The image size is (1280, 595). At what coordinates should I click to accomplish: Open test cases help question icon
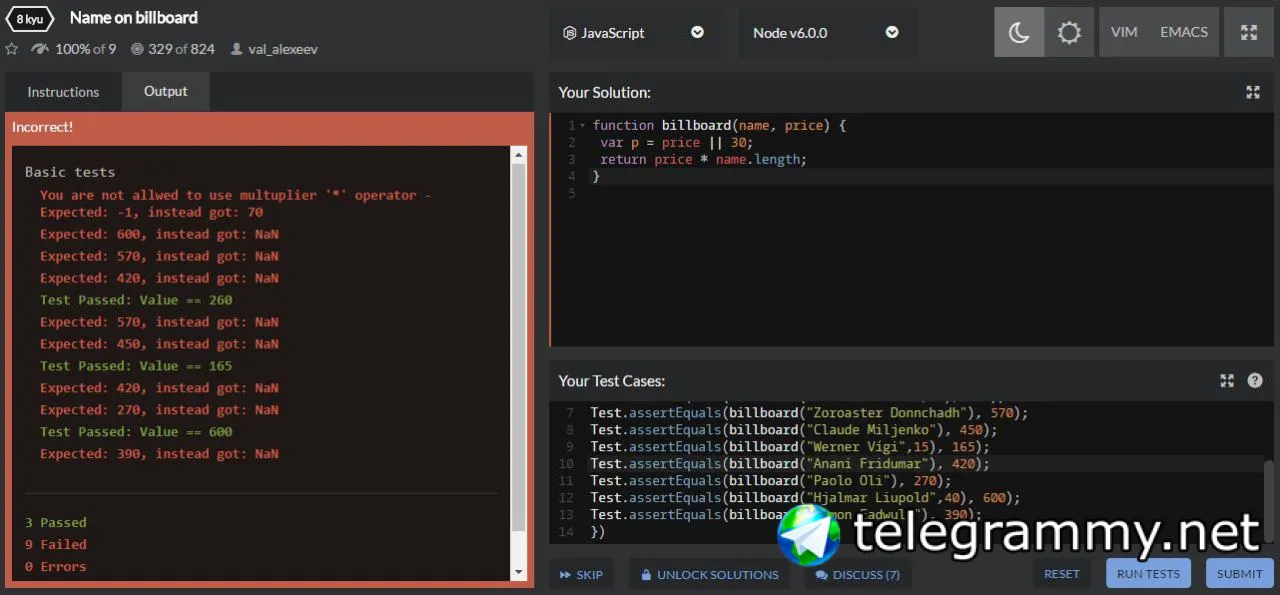[1255, 380]
